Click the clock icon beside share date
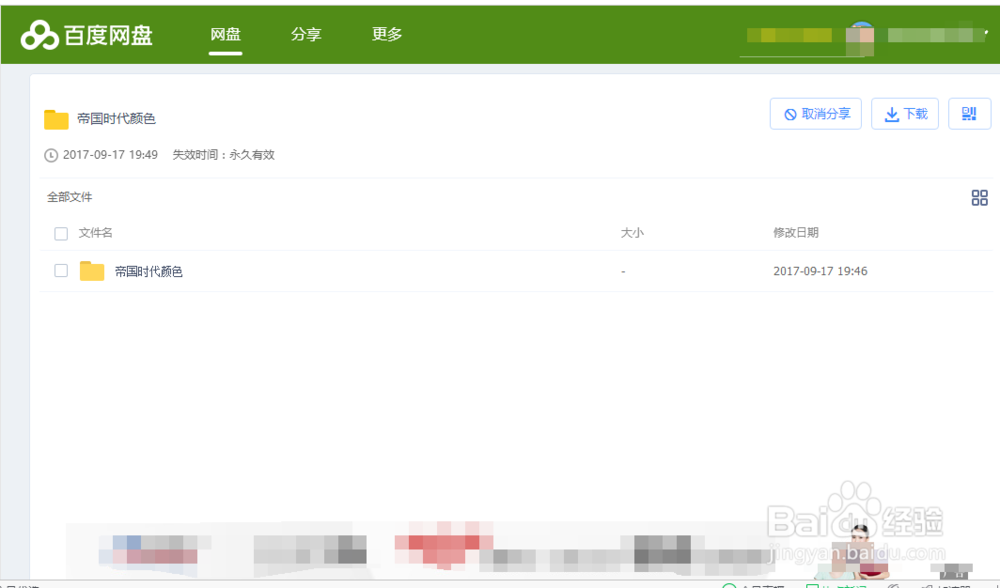1000x588 pixels. click(x=51, y=155)
